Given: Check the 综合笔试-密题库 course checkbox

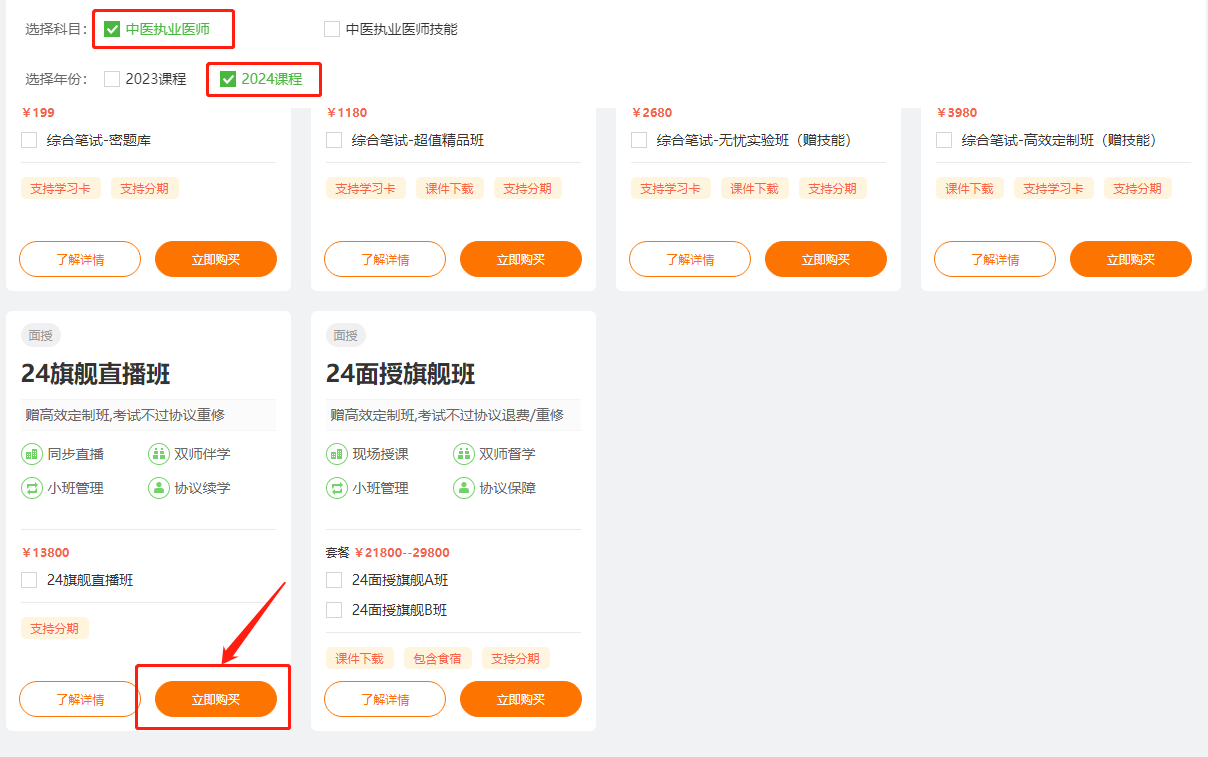Looking at the screenshot, I should 29,140.
